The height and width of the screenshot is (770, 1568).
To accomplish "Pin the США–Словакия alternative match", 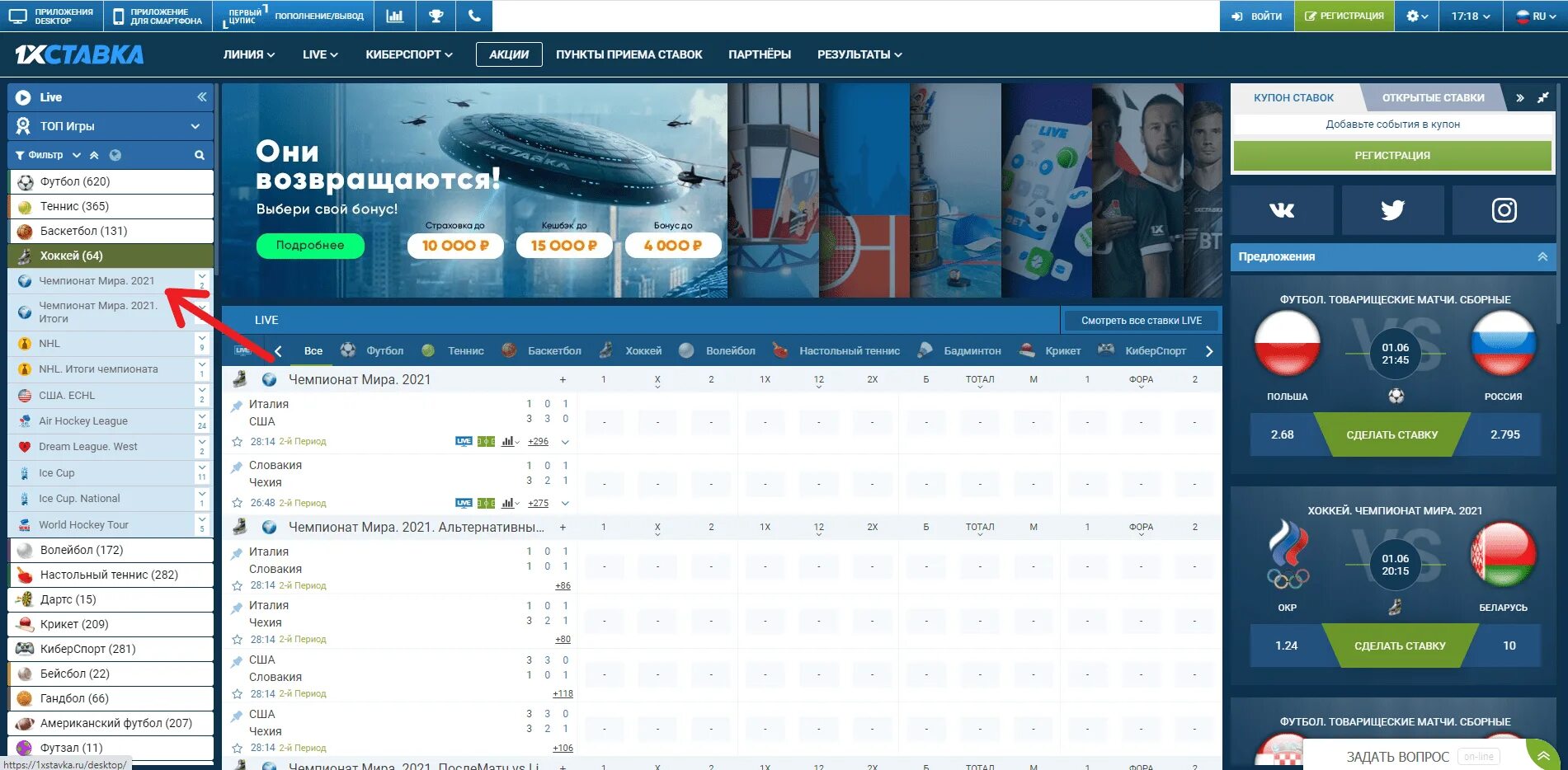I will pos(237,660).
